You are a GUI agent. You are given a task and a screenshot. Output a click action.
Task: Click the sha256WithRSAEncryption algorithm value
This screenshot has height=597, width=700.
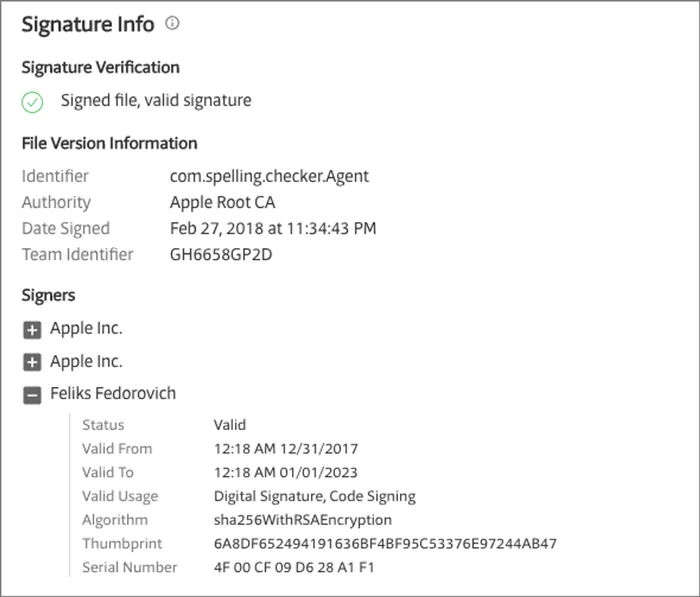click(303, 520)
